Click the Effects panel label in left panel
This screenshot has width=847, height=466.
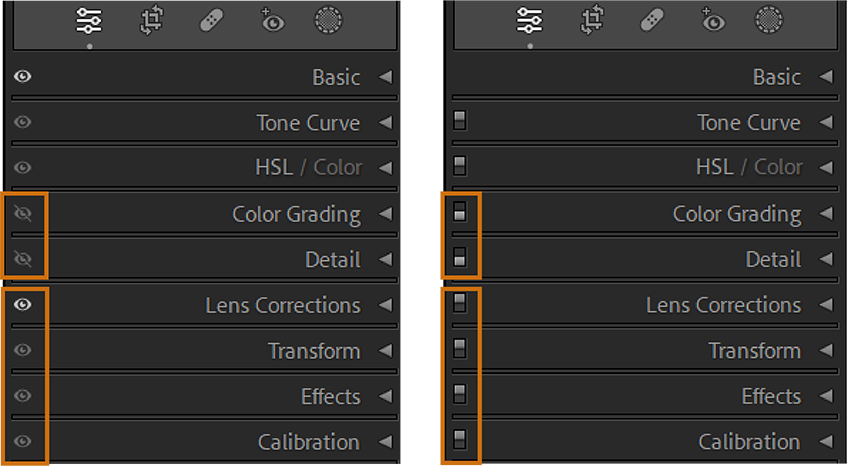330,396
